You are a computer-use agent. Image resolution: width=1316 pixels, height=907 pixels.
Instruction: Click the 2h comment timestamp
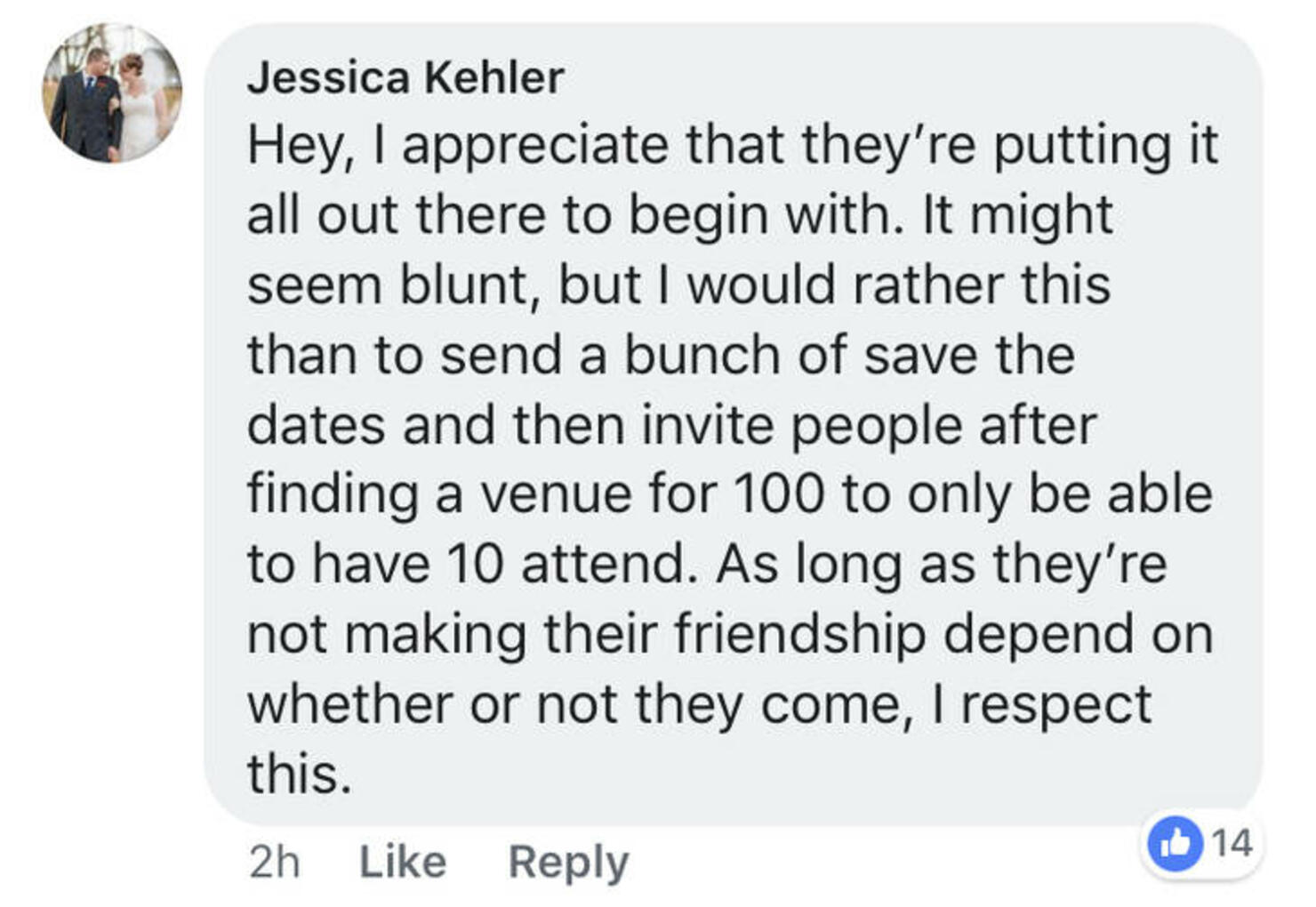click(x=275, y=862)
